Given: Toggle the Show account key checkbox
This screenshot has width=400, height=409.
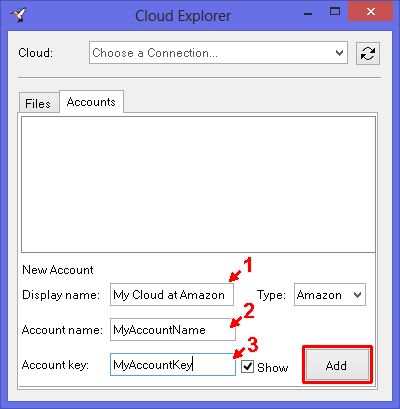Looking at the screenshot, I should pyautogui.click(x=247, y=366).
